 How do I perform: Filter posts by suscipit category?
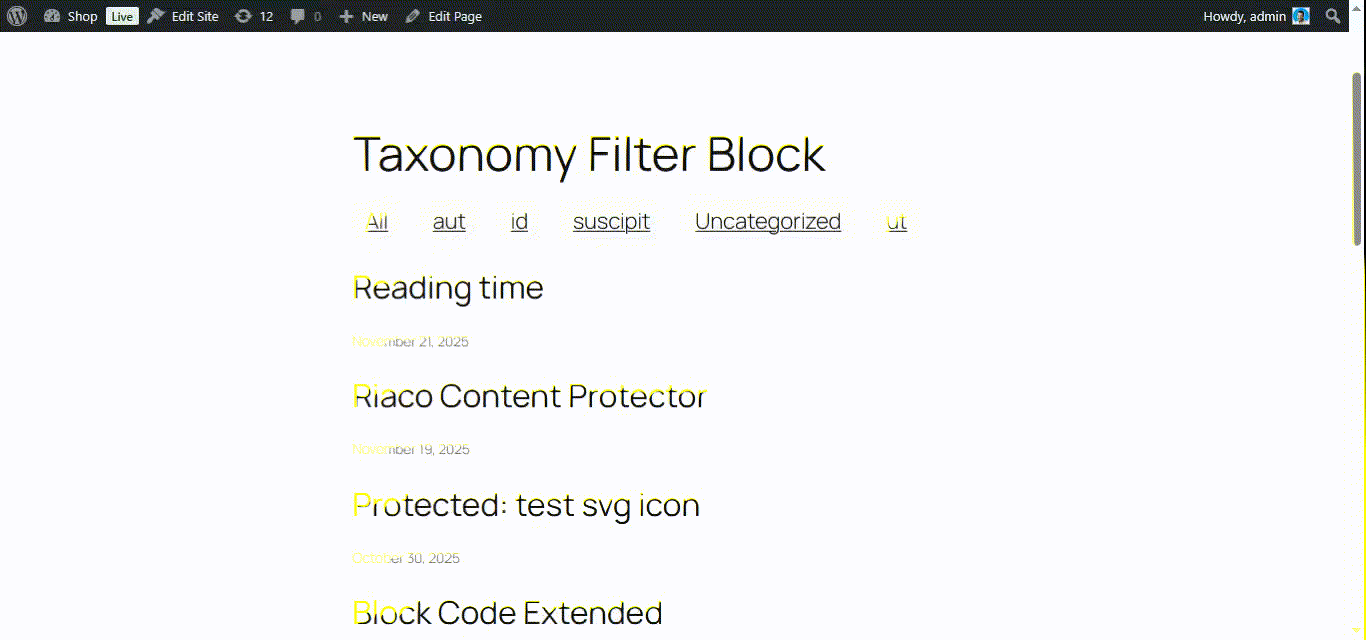(611, 221)
